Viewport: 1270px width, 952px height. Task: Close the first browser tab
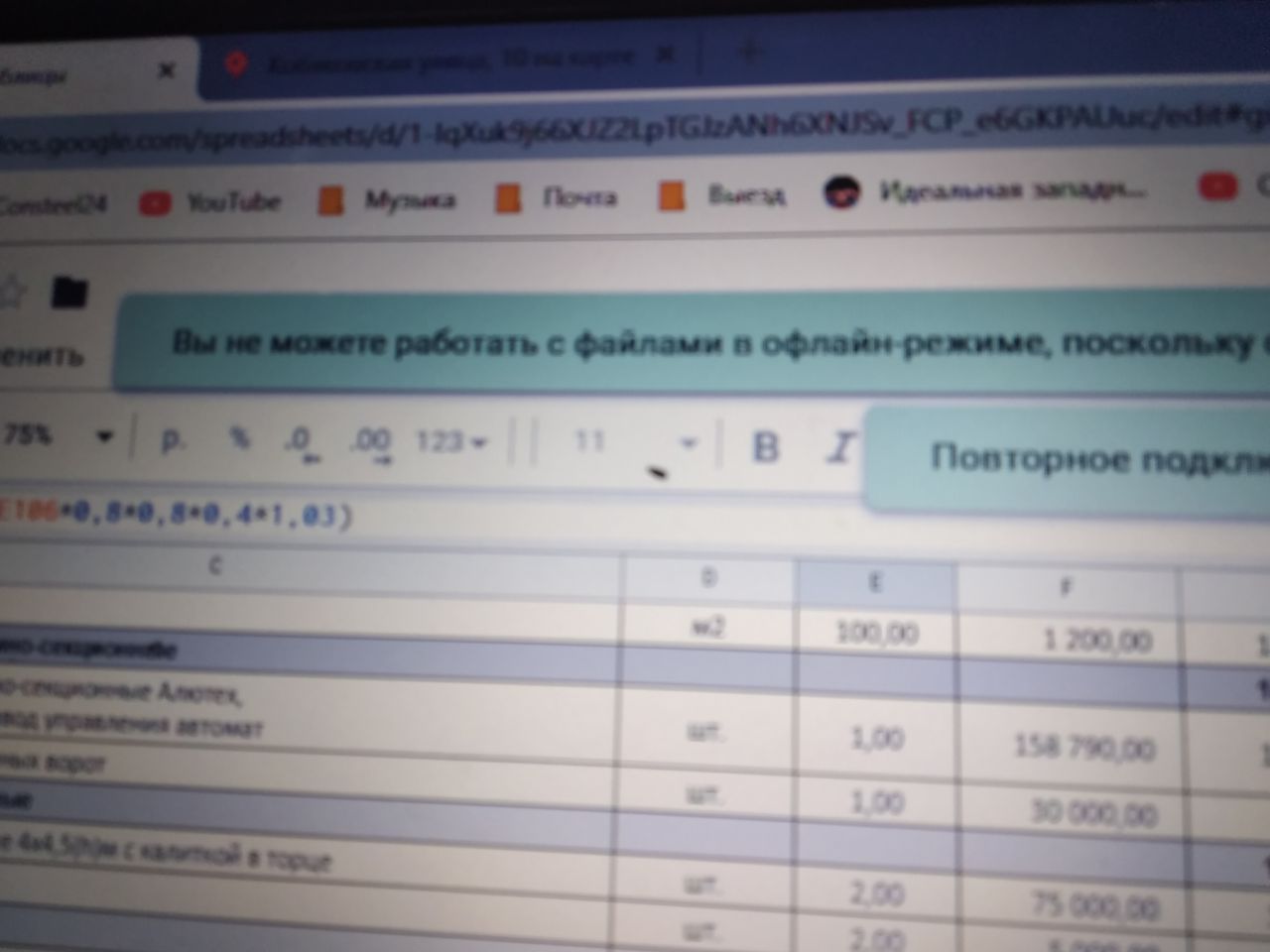tap(167, 70)
